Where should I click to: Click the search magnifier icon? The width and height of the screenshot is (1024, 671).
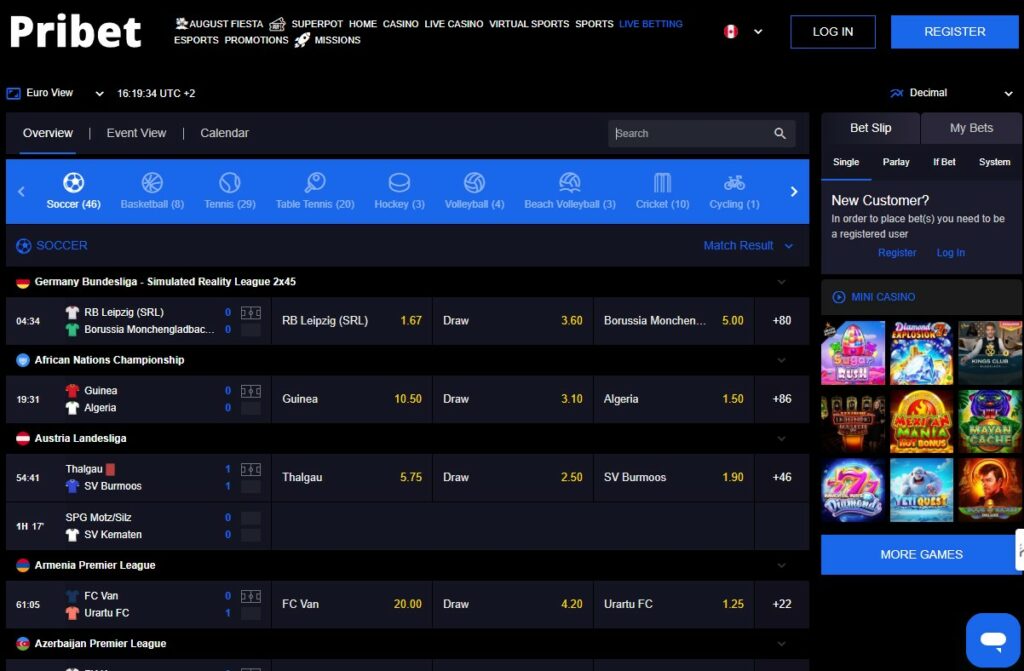click(x=780, y=133)
